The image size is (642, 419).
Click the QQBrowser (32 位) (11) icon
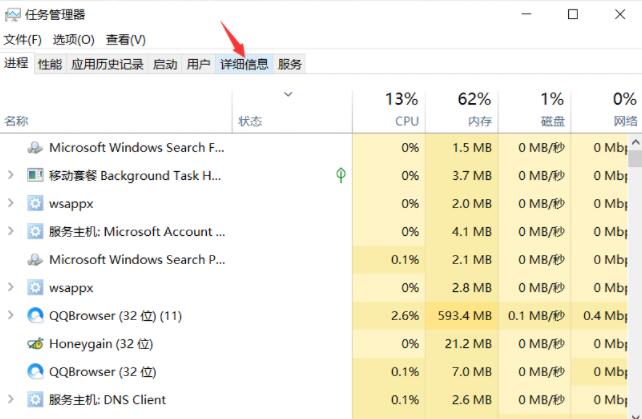pos(35,316)
